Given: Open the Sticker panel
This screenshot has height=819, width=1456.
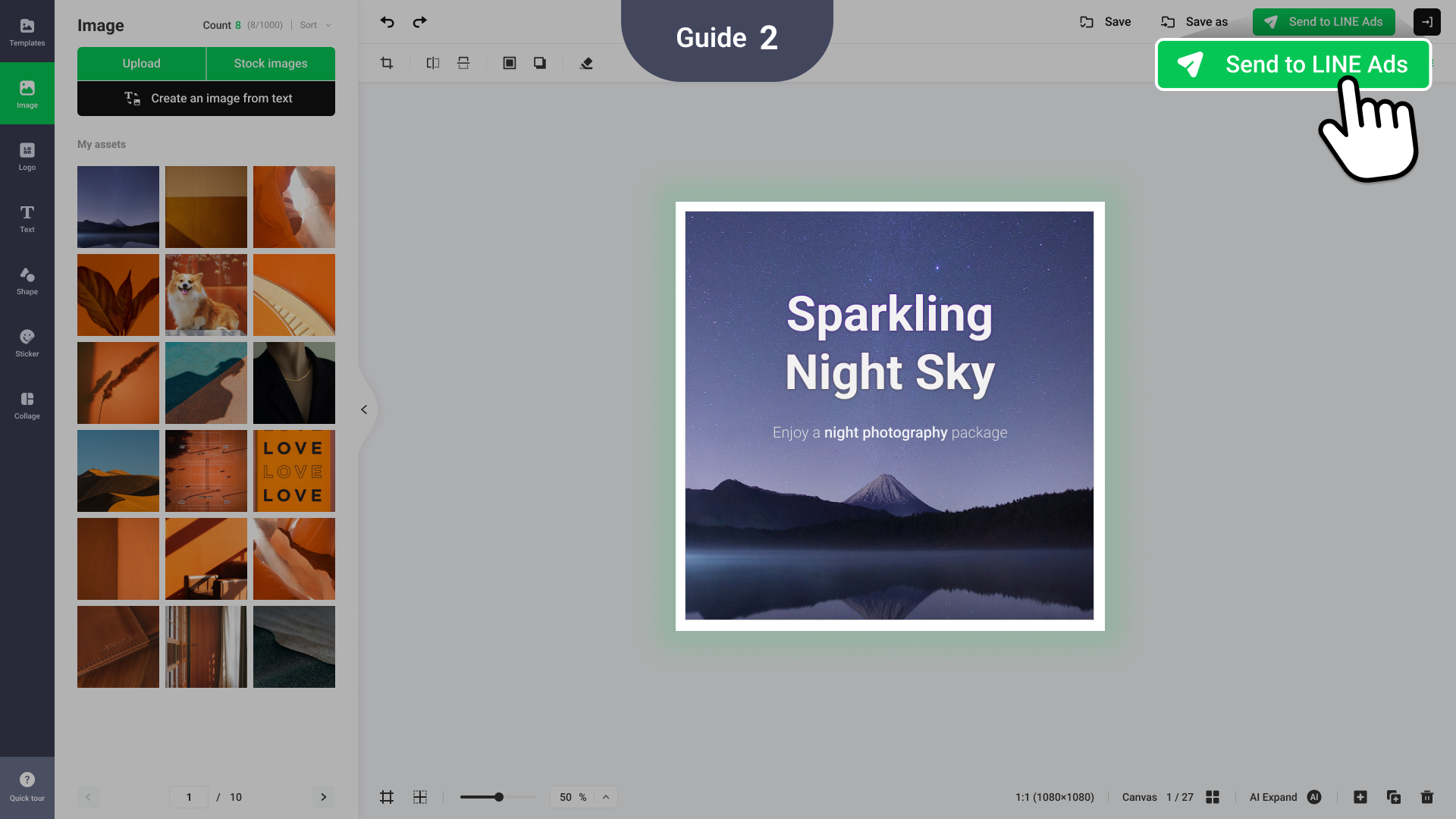Looking at the screenshot, I should click(x=27, y=342).
